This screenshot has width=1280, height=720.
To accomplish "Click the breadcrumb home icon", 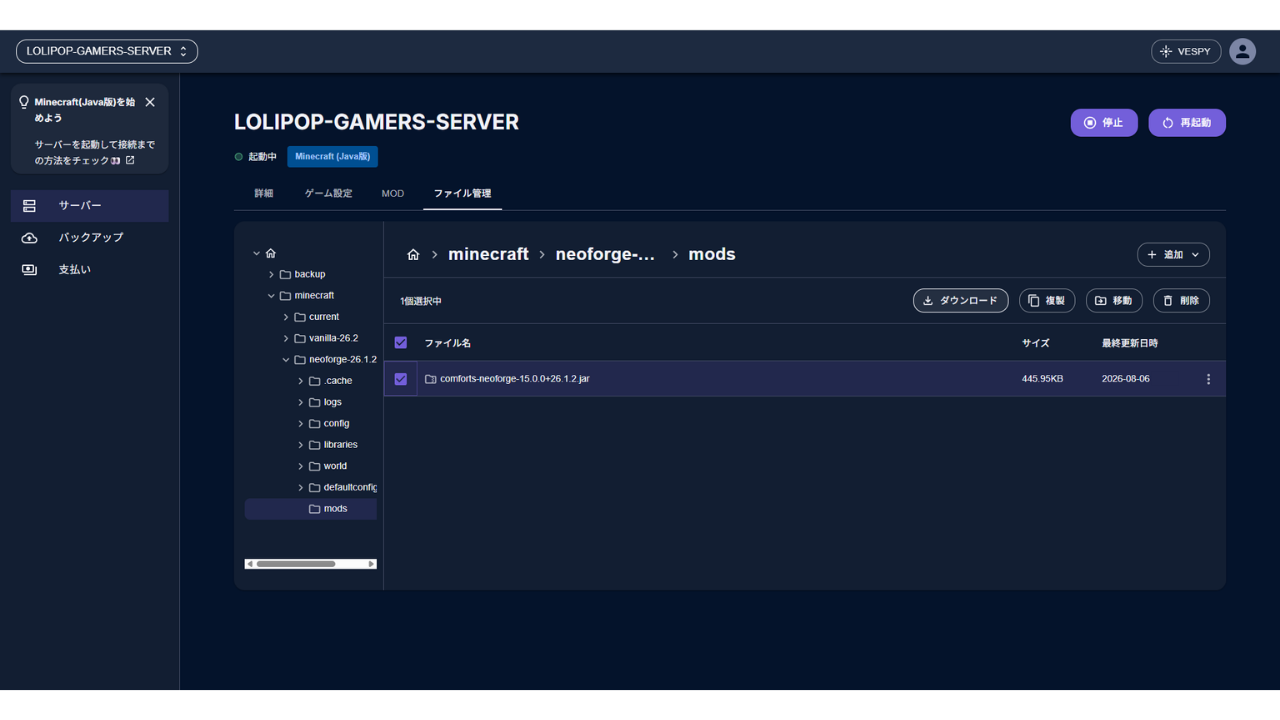I will [413, 255].
